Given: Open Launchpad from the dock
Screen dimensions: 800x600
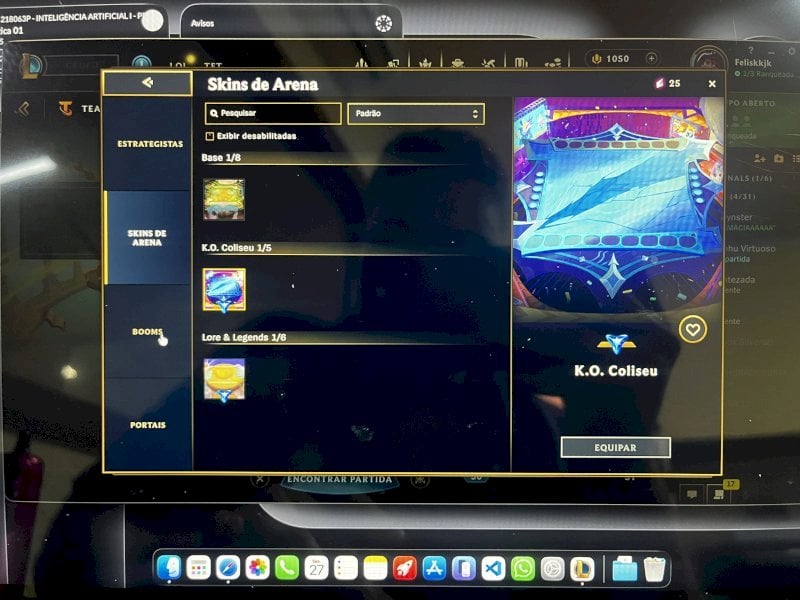Looking at the screenshot, I should (198, 568).
